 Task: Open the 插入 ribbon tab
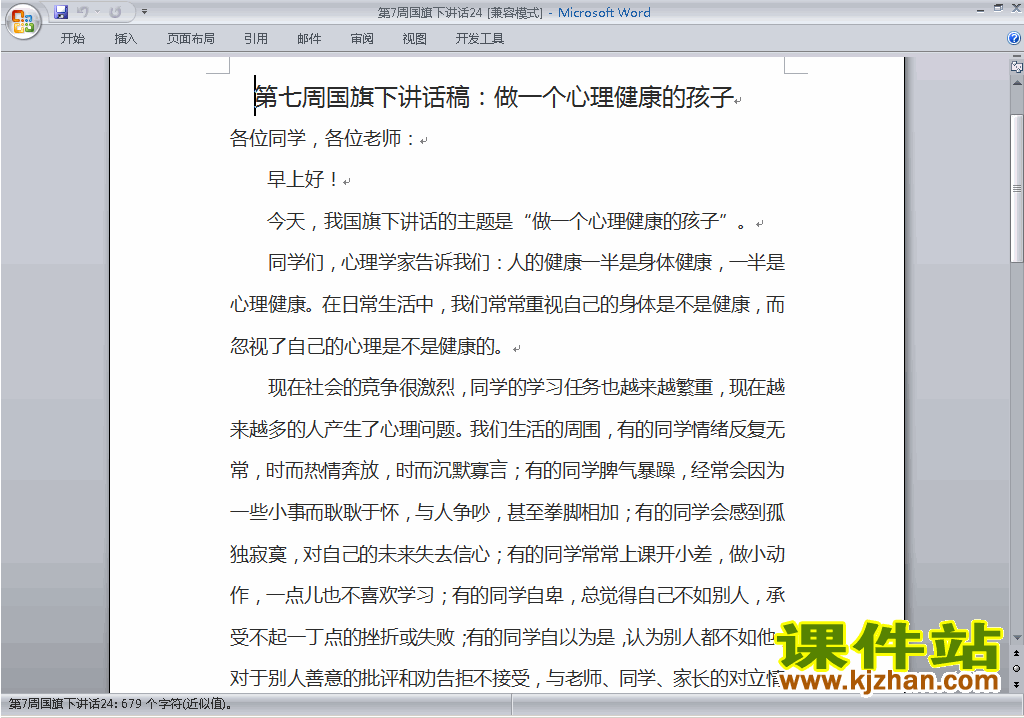(x=125, y=39)
